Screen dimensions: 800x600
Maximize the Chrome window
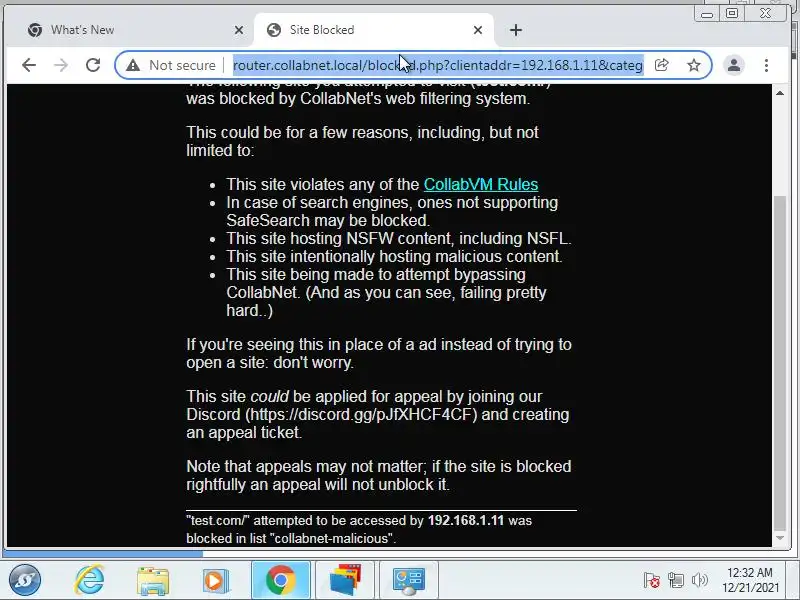point(732,13)
